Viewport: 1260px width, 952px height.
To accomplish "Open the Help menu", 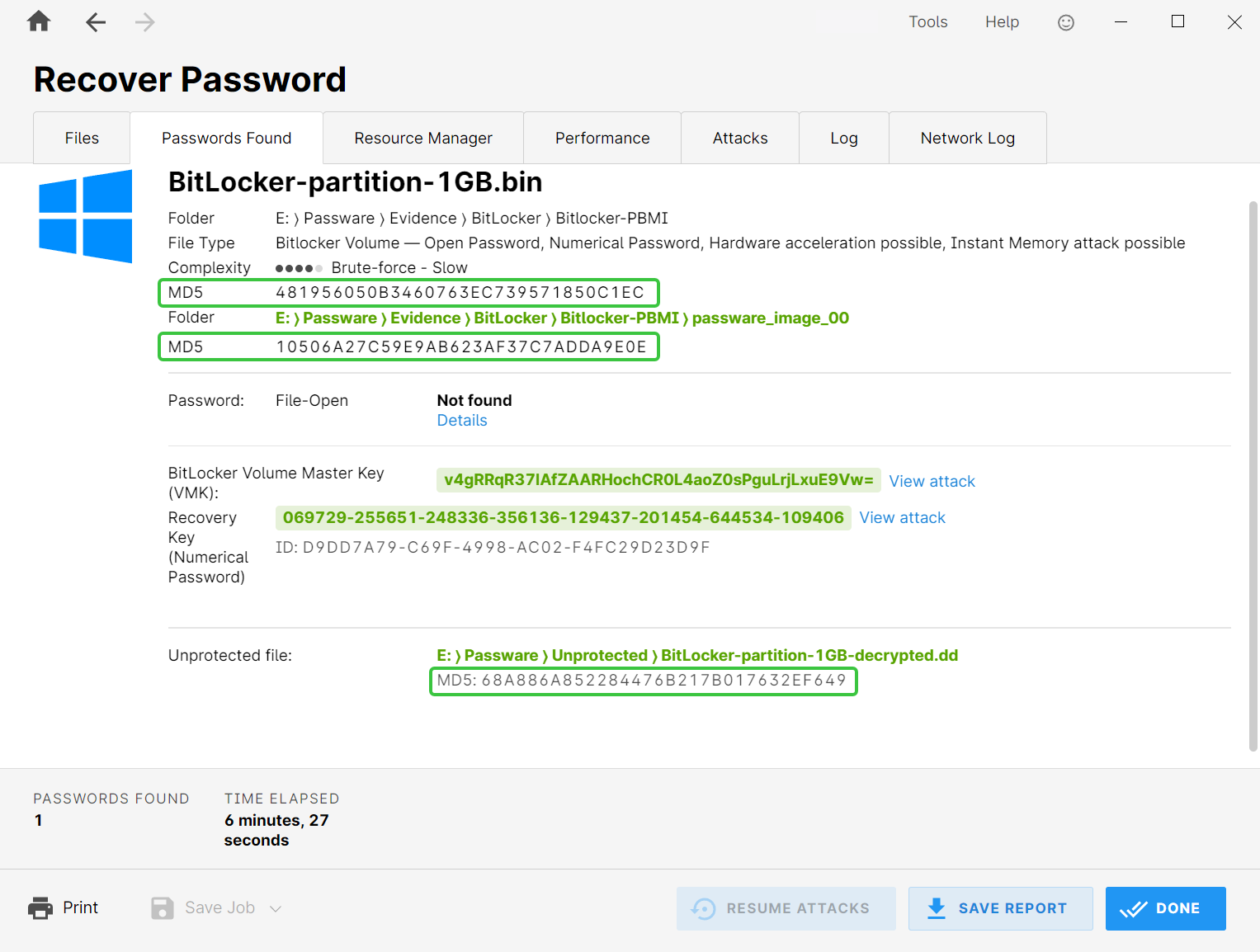I will [1002, 22].
